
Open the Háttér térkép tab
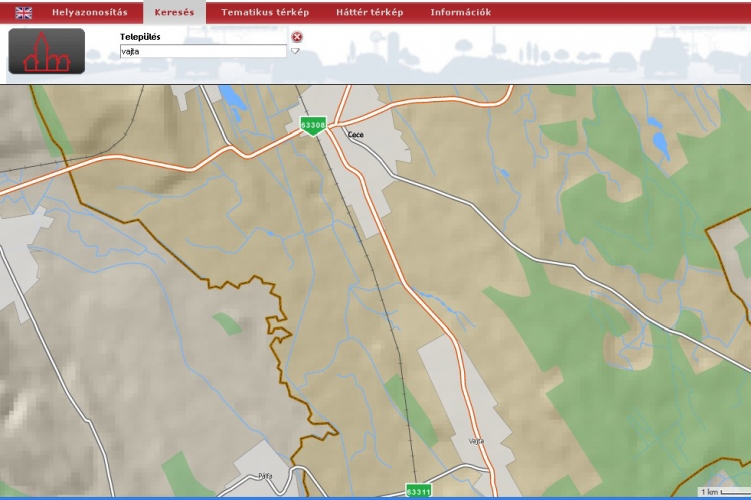tap(369, 13)
